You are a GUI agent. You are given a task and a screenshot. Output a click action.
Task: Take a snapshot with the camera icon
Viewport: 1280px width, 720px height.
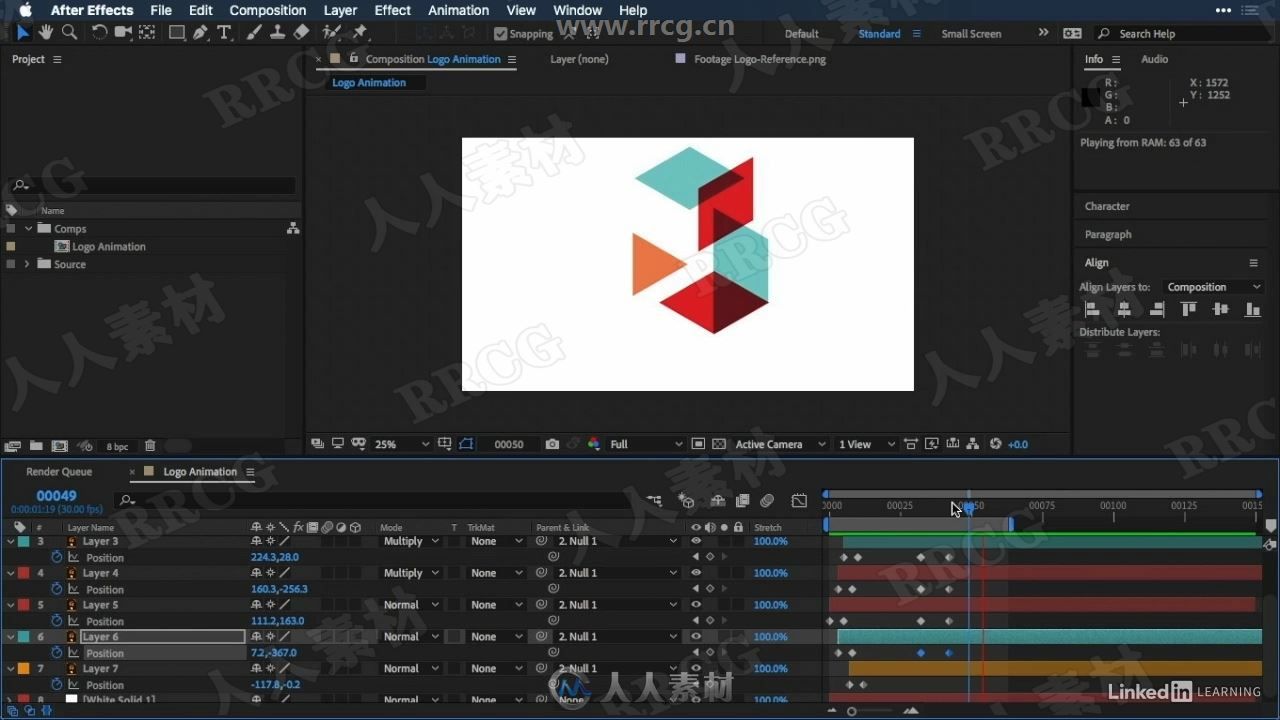(552, 444)
